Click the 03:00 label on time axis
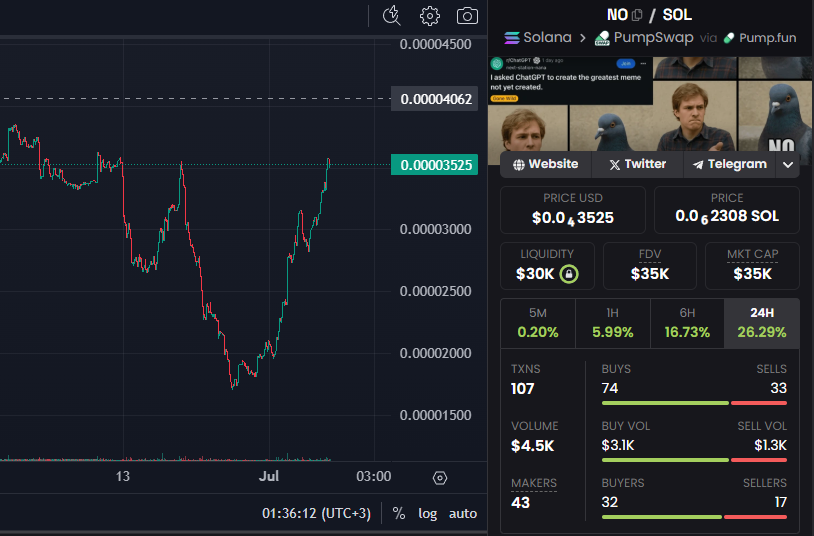Screen dimensions: 814x536 373,476
